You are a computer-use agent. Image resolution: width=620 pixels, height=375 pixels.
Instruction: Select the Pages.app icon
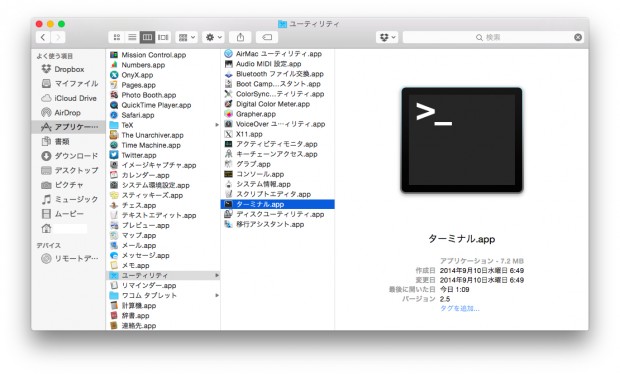(x=114, y=85)
